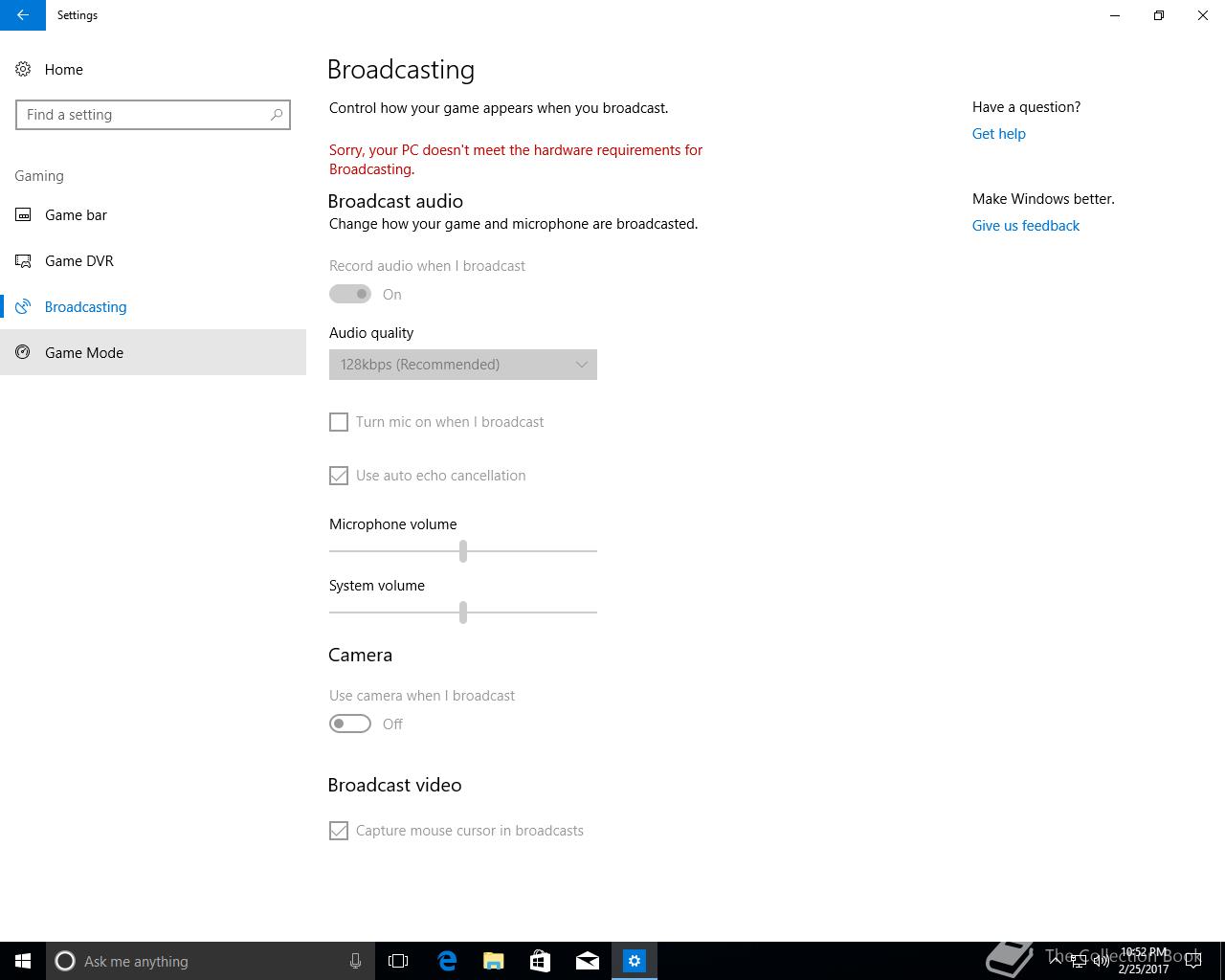
Task: Click the search magnifier icon
Action: coord(277,115)
